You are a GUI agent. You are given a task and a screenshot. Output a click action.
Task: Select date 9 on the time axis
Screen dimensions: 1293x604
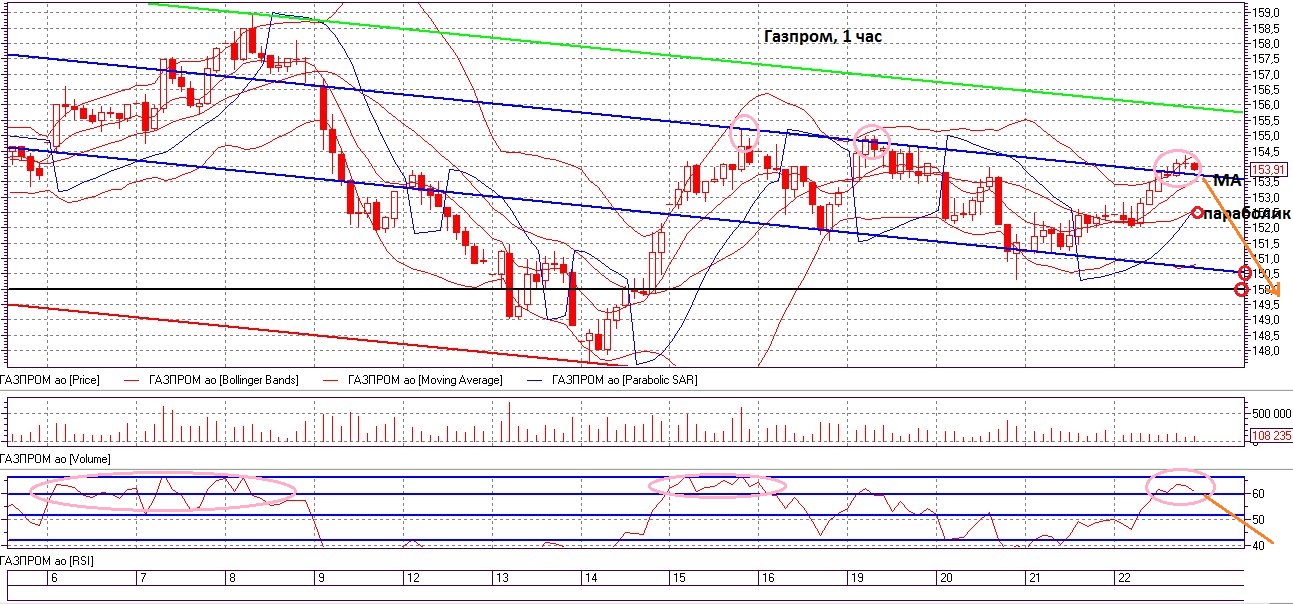321,579
